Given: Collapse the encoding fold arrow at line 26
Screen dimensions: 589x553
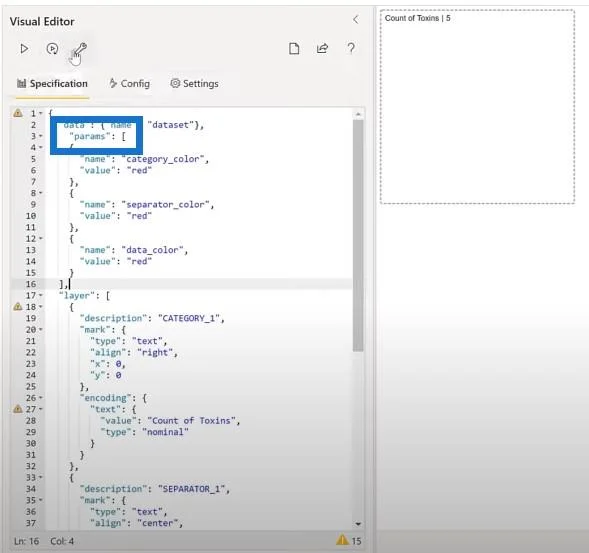Looking at the screenshot, I should coord(41,397).
